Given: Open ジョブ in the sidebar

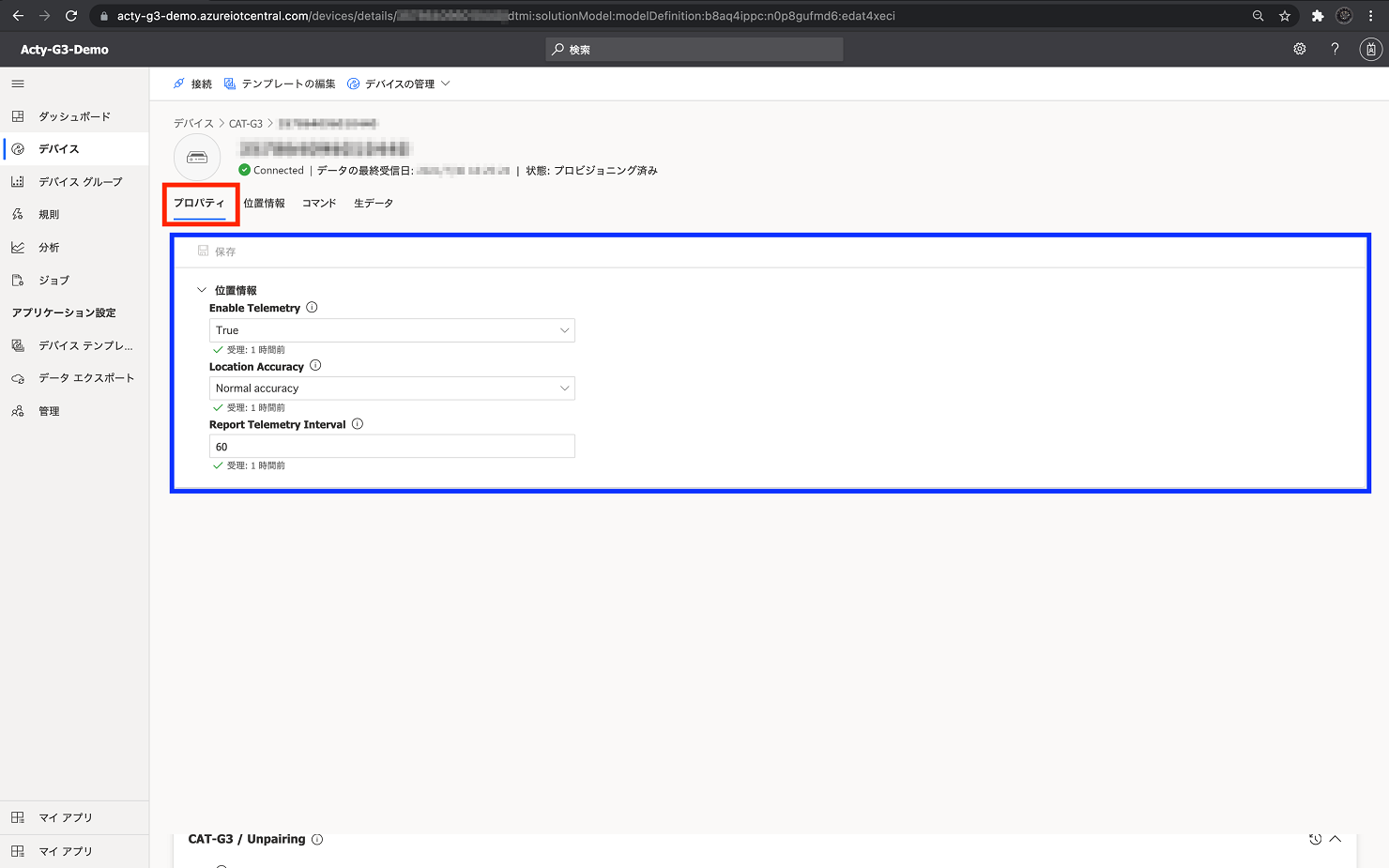Looking at the screenshot, I should (74, 281).
